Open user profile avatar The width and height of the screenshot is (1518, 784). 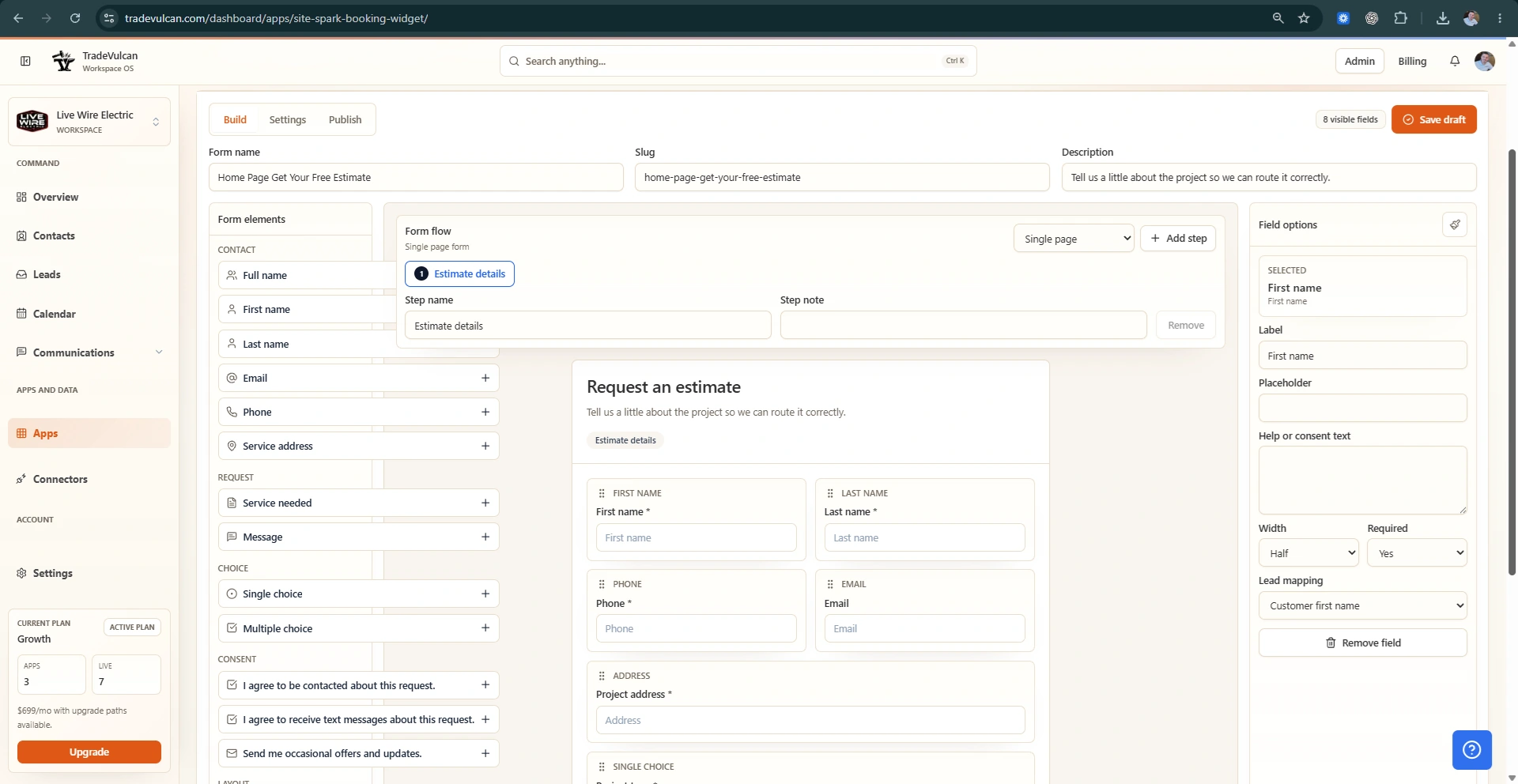[1485, 61]
